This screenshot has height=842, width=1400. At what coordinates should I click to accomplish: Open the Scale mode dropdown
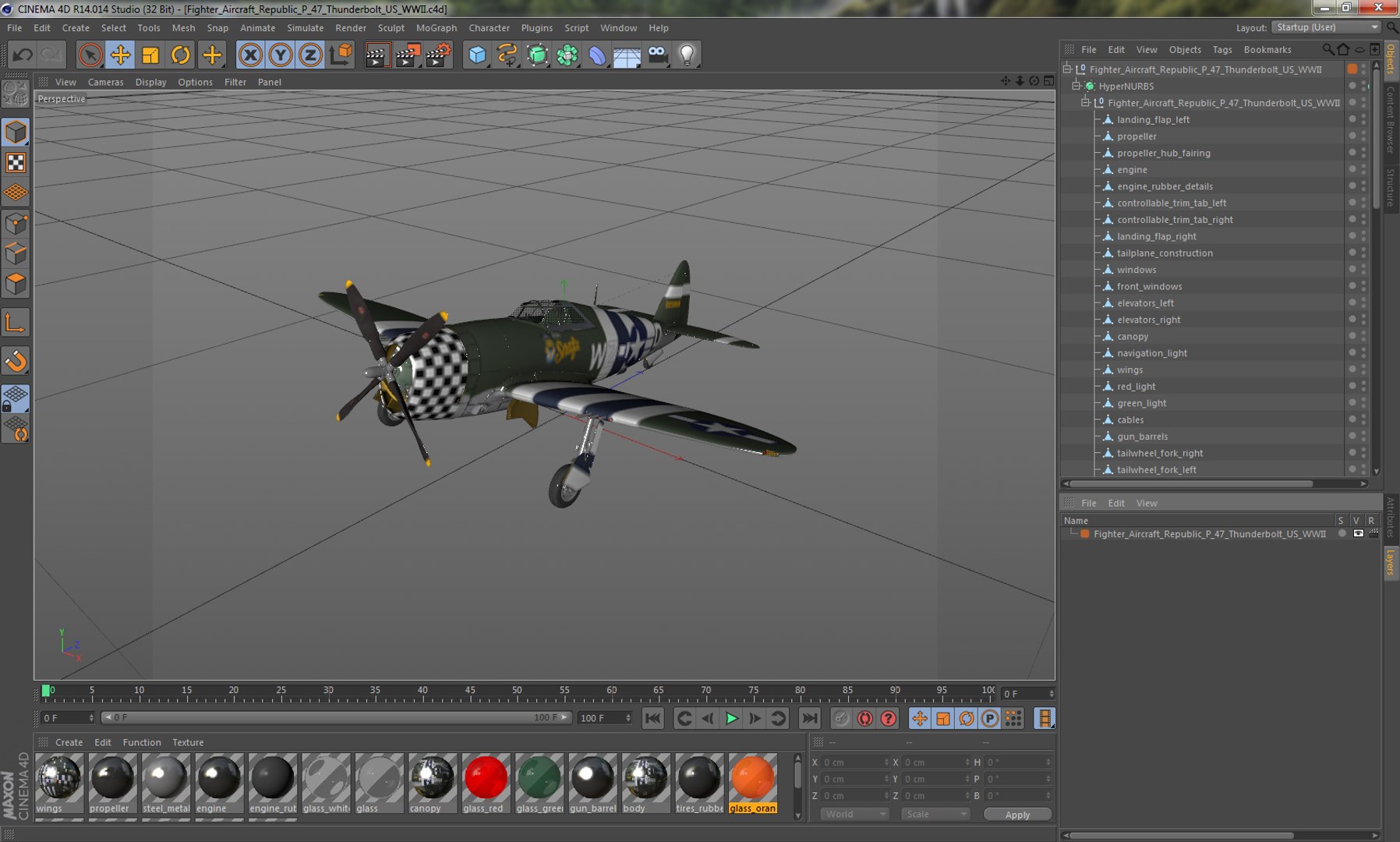935,814
